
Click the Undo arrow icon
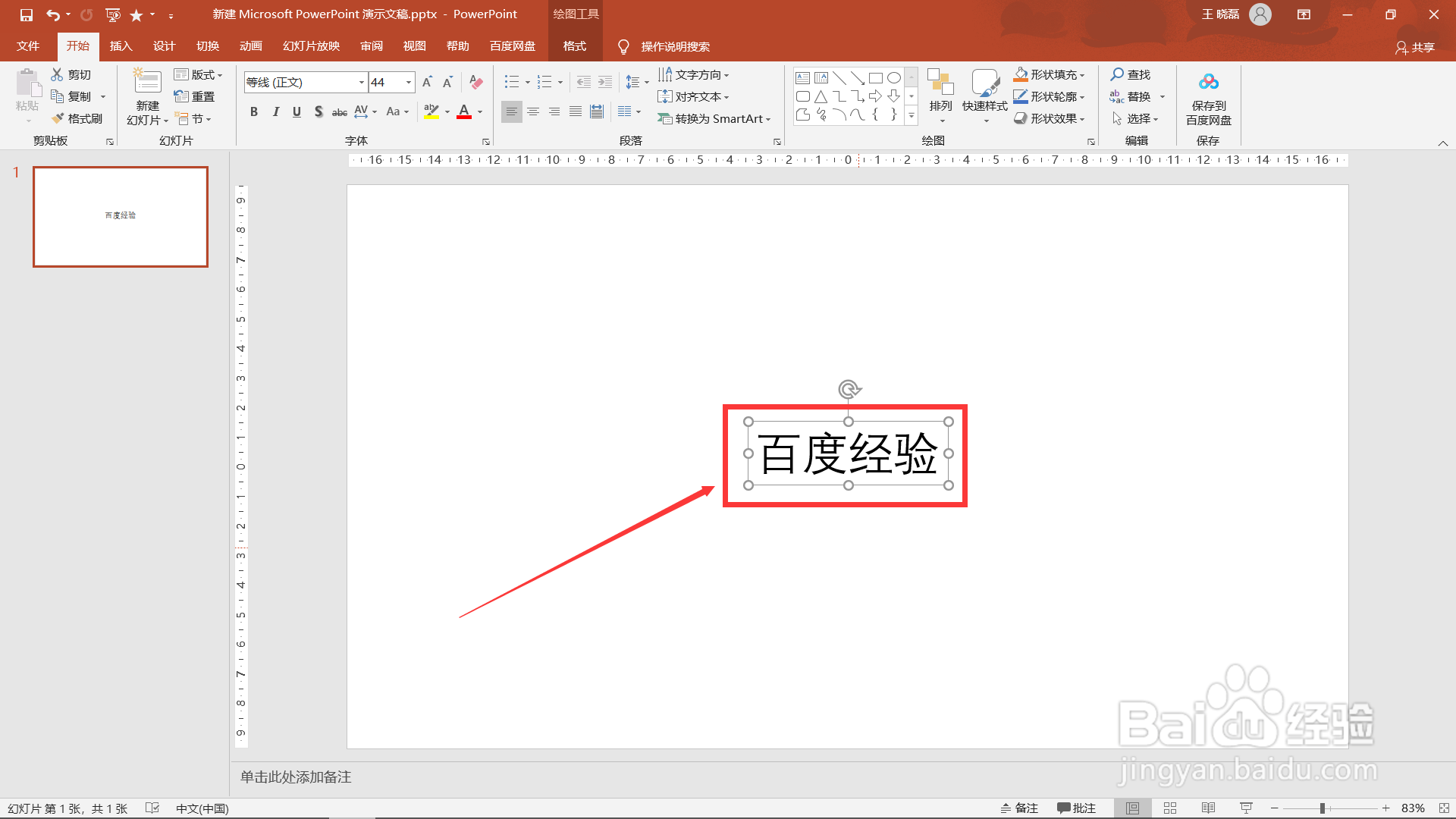[x=52, y=14]
